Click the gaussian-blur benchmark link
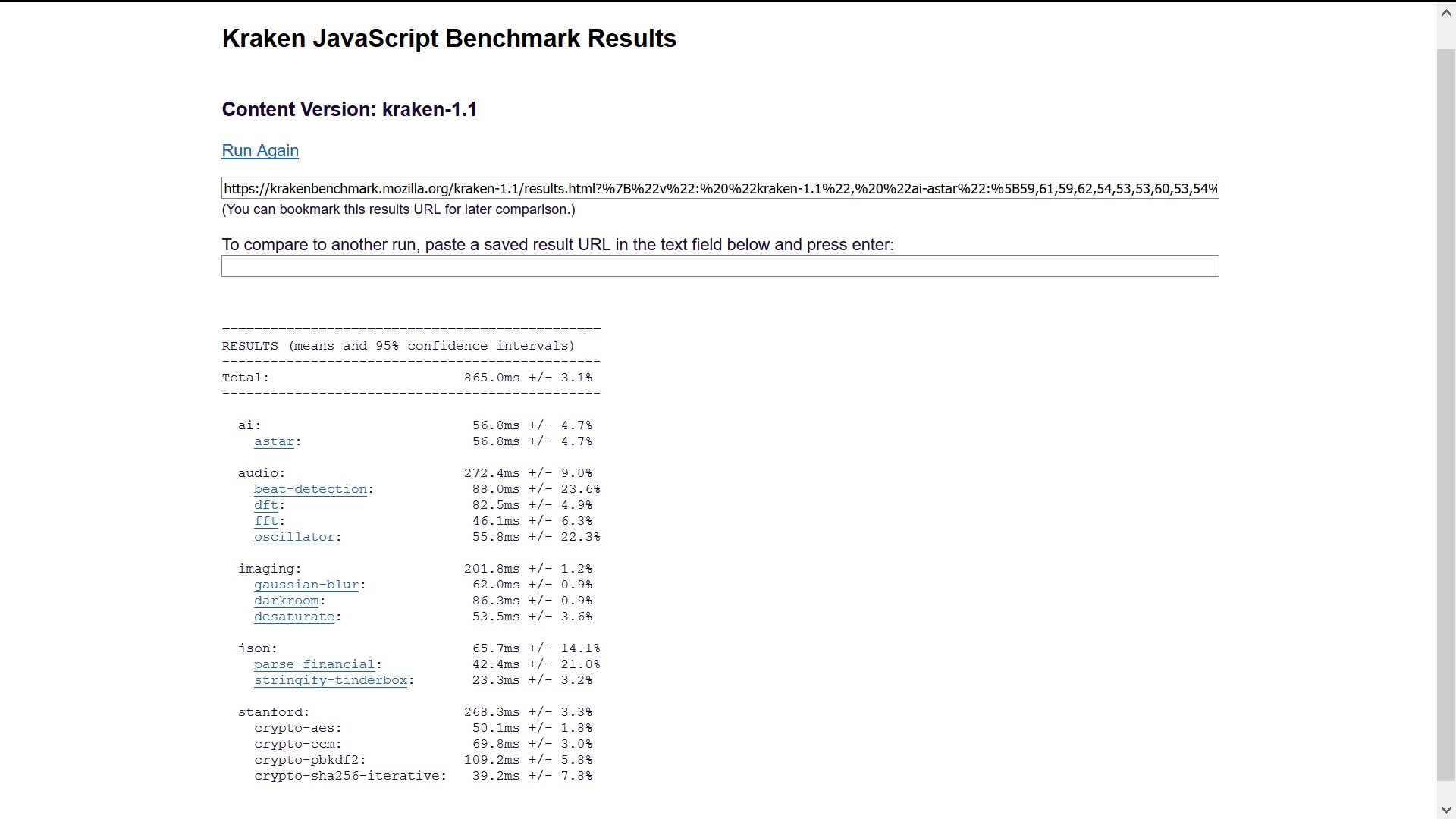Viewport: 1456px width, 819px height. [306, 584]
